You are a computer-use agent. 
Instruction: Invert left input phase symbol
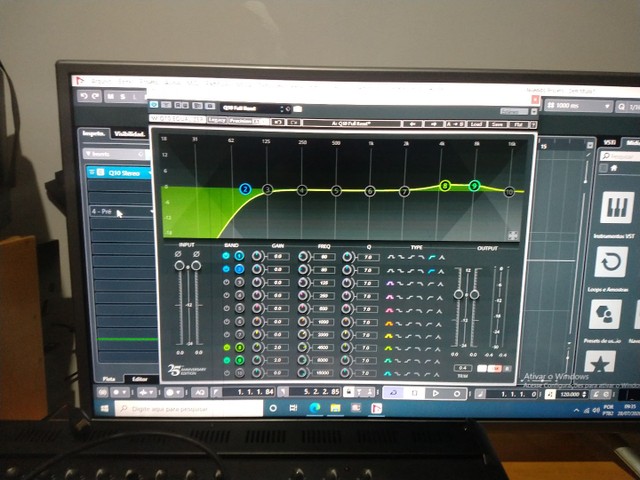pyautogui.click(x=178, y=254)
